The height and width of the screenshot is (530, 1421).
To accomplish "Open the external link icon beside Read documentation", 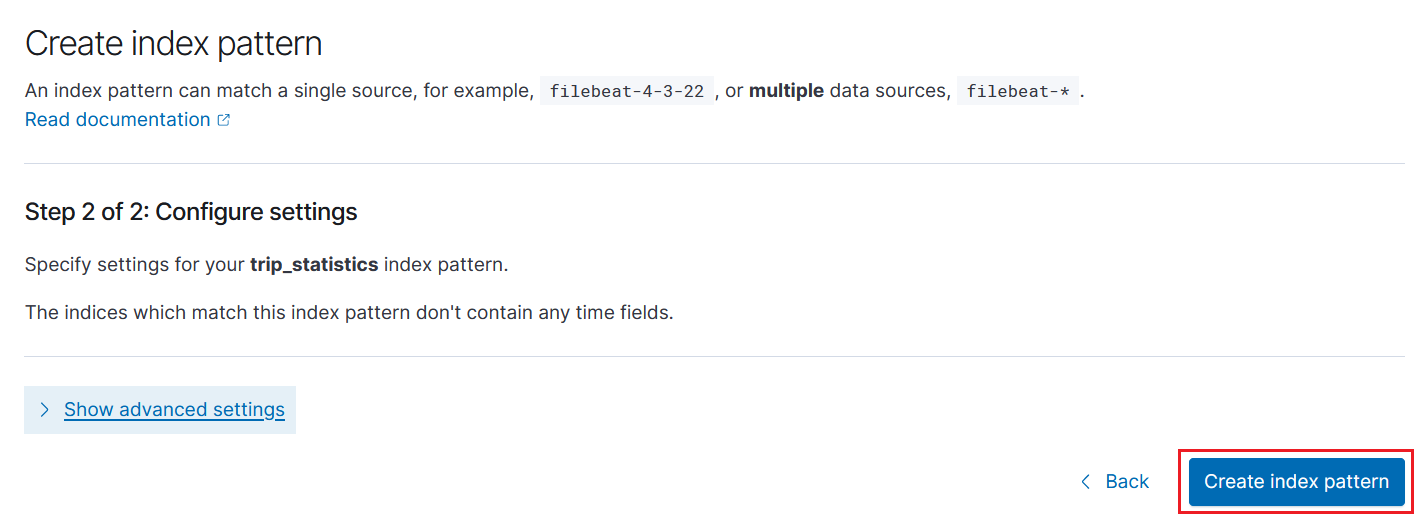I will pos(224,120).
